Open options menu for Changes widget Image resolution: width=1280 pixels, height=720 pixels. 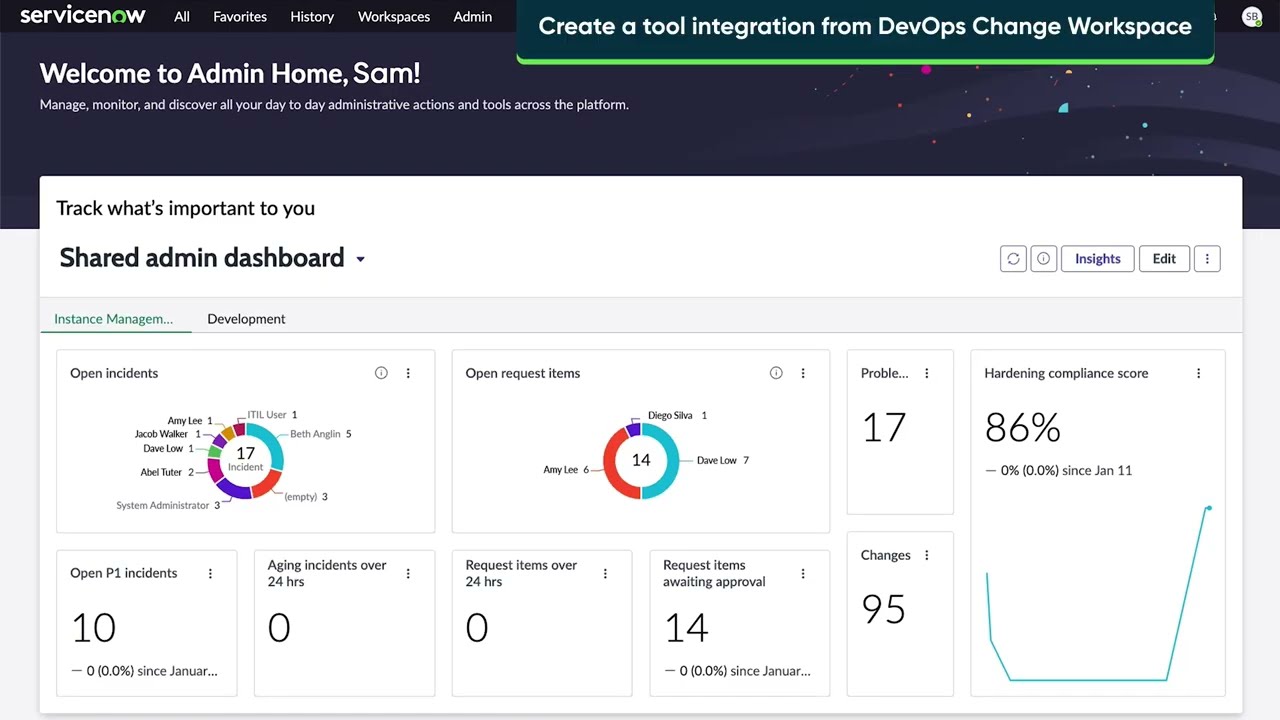[x=926, y=554]
